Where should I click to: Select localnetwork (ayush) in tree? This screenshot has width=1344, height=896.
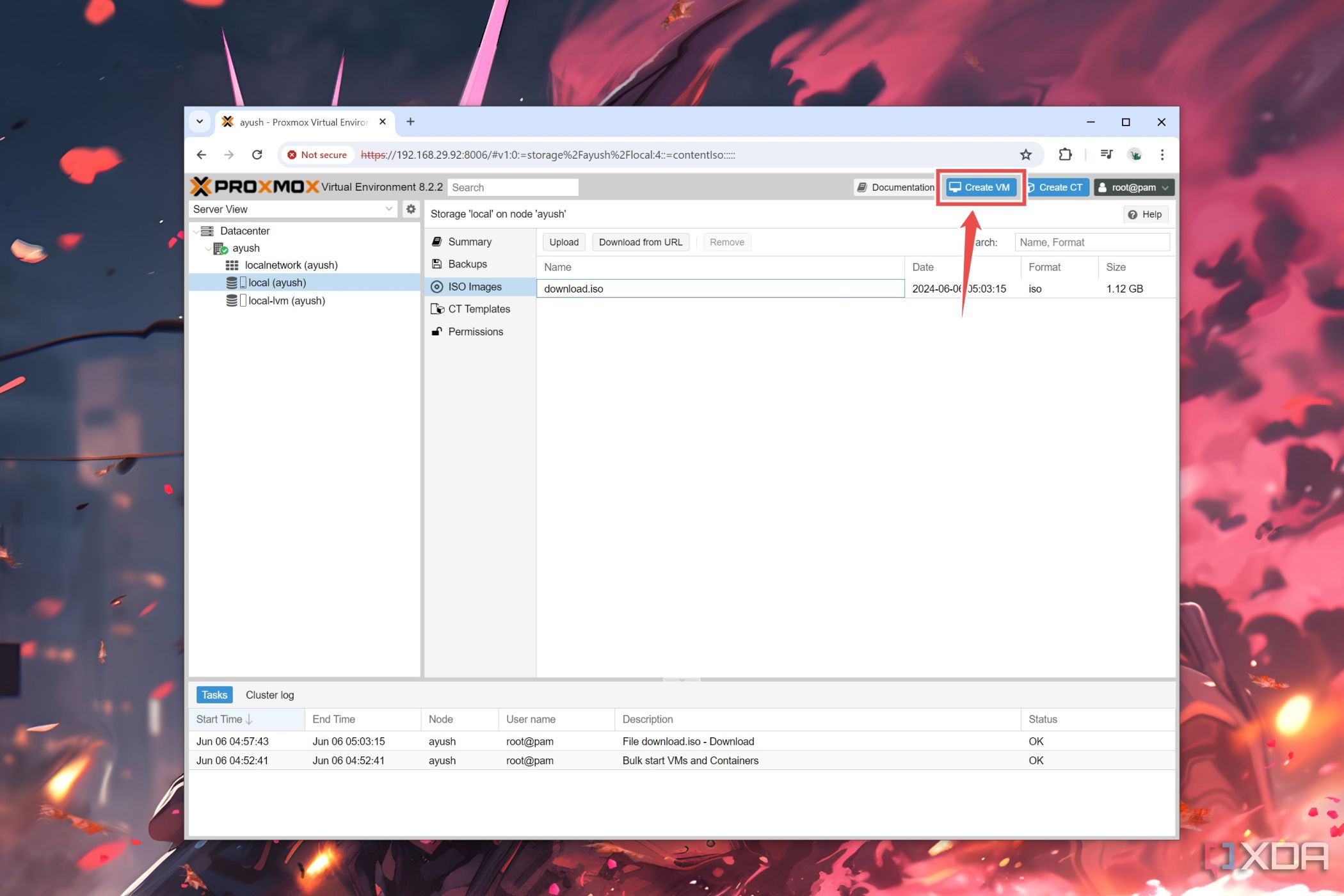pos(290,264)
